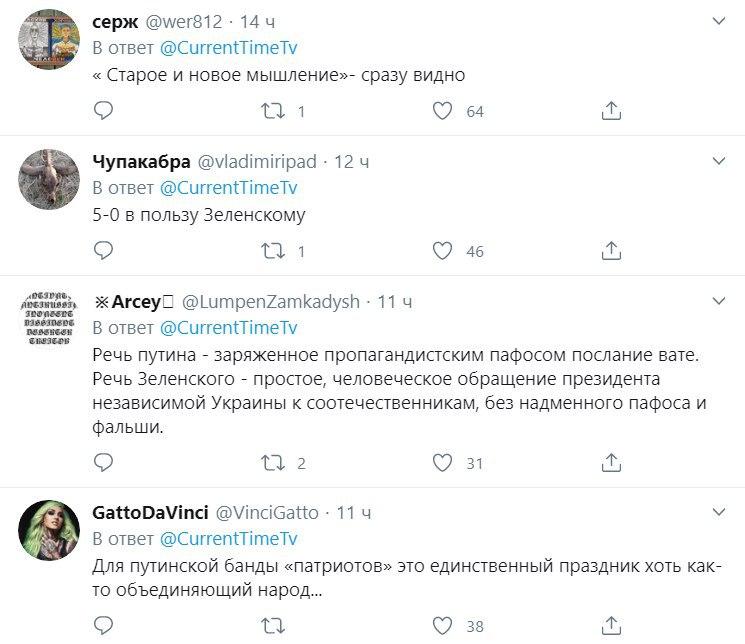Image resolution: width=745 pixels, height=644 pixels.
Task: Expand the chevron menu on Чупакабра's tweet
Action: (718, 161)
